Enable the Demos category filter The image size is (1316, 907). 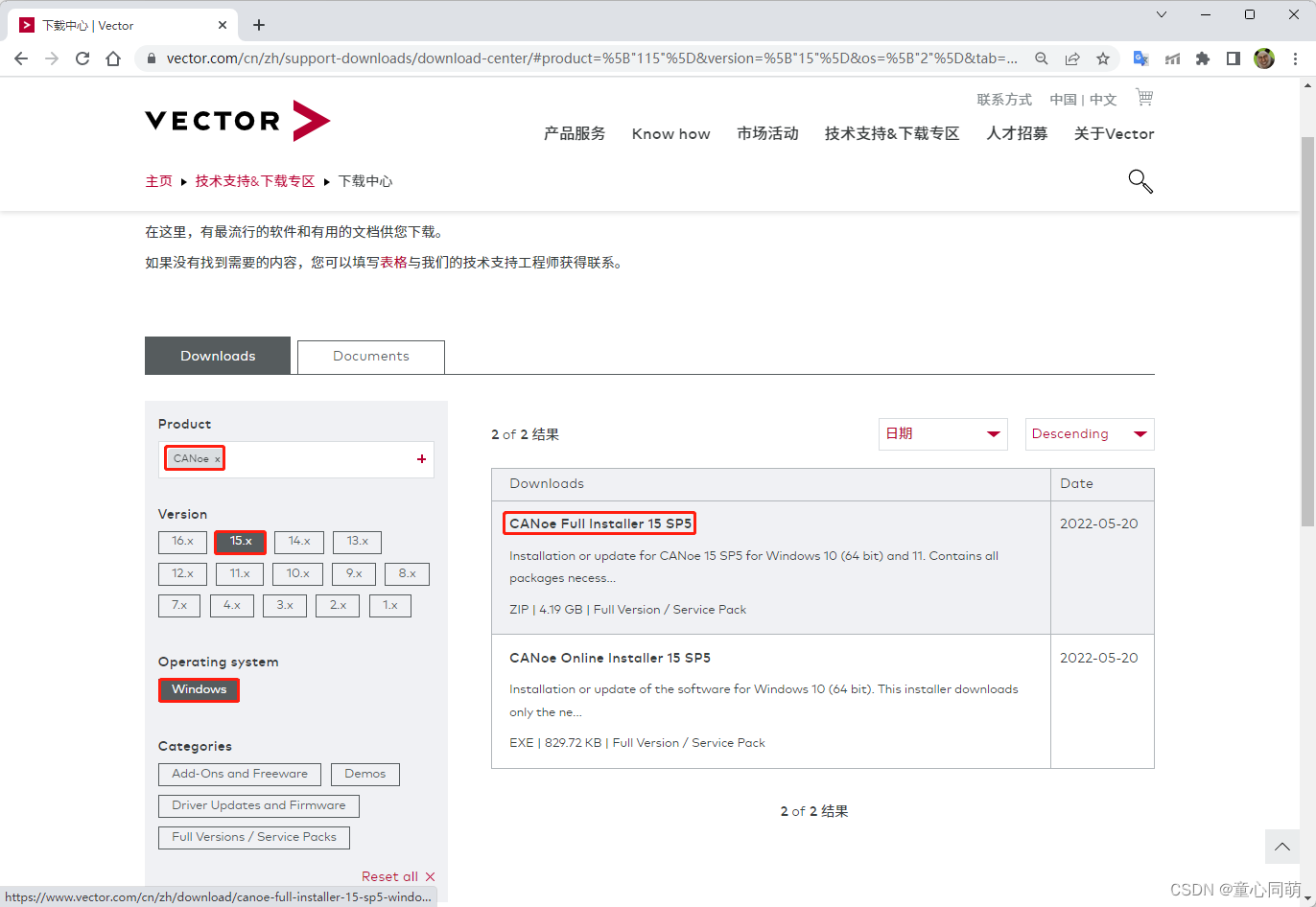(364, 774)
